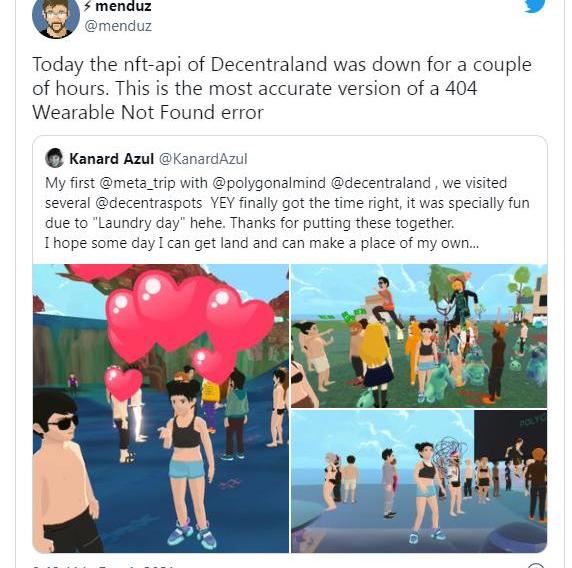View the avatars-on-grass image
Viewport: 572px width, 568px height.
(x=419, y=336)
